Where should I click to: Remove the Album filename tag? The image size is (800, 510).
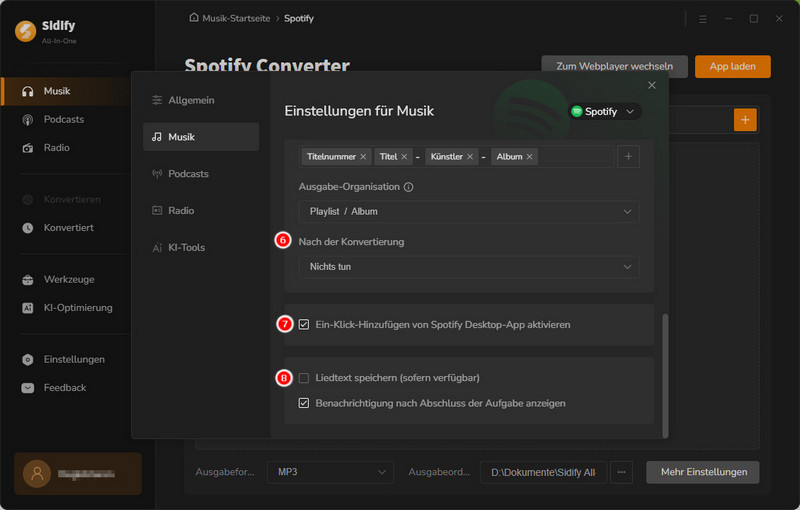pos(530,157)
